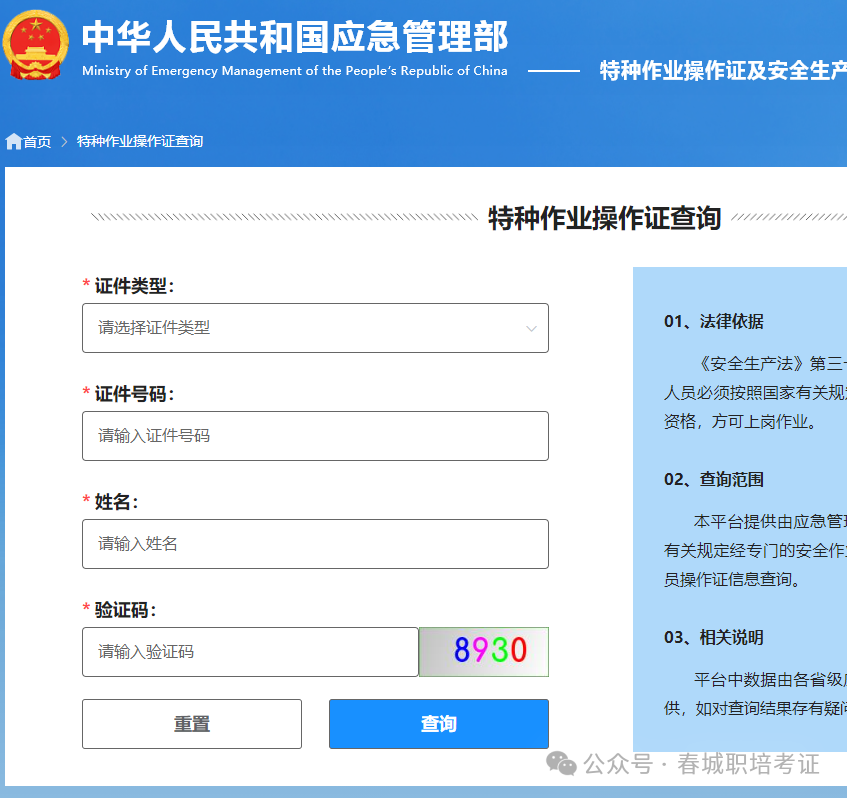Click the 查询 button
Screen dimensions: 847x798
(x=439, y=724)
